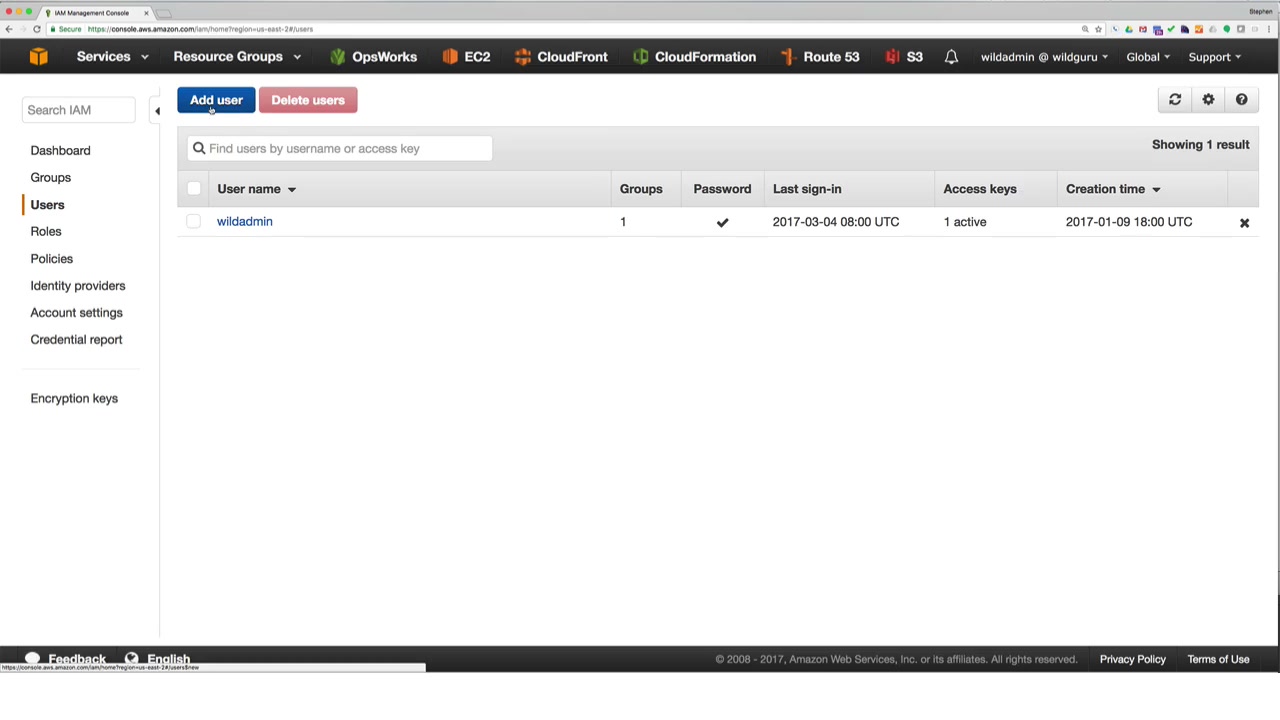The image size is (1280, 720).
Task: Click the browser back arrow
Action: [x=9, y=29]
